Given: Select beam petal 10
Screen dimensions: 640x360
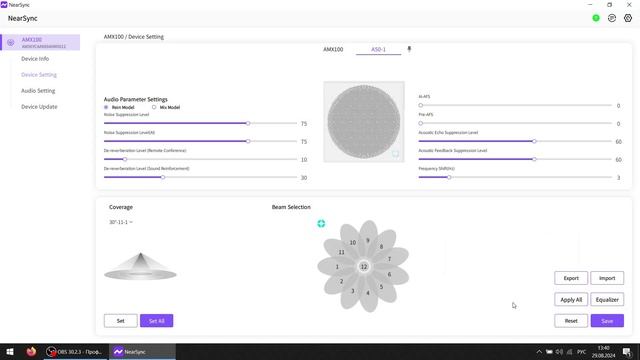Looking at the screenshot, I should [353, 242].
